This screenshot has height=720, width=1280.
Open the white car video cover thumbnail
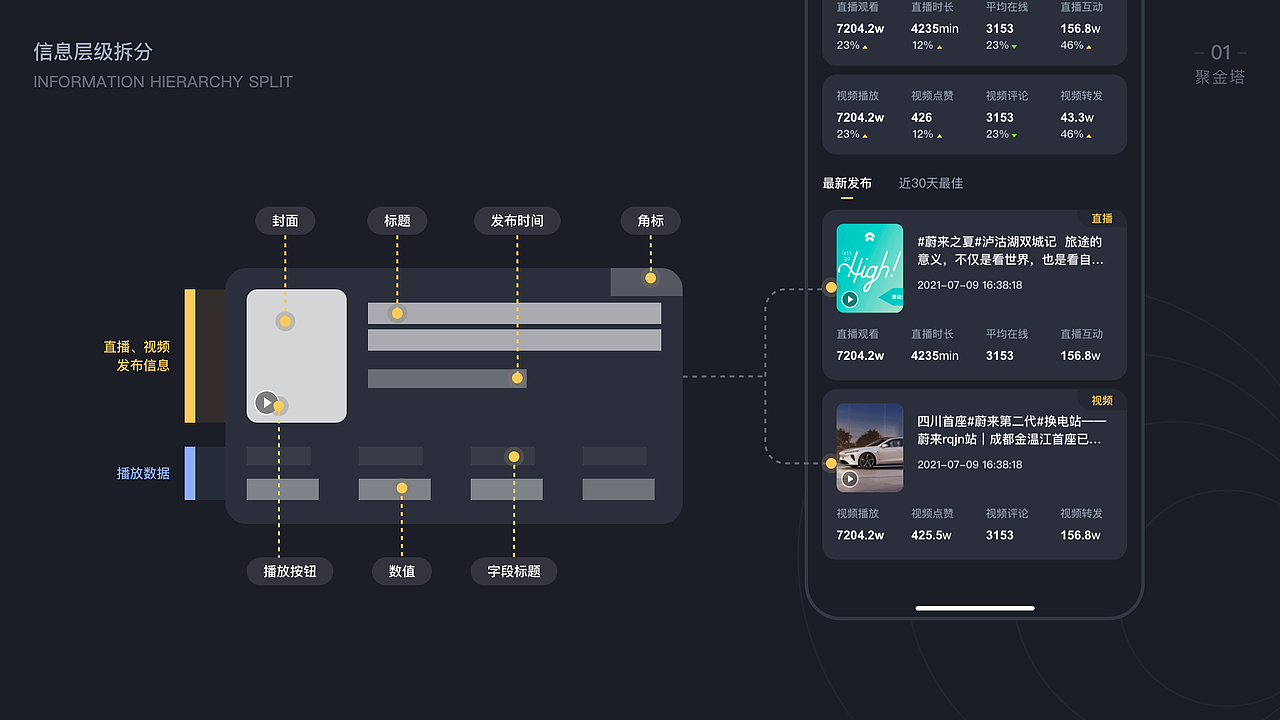[869, 447]
